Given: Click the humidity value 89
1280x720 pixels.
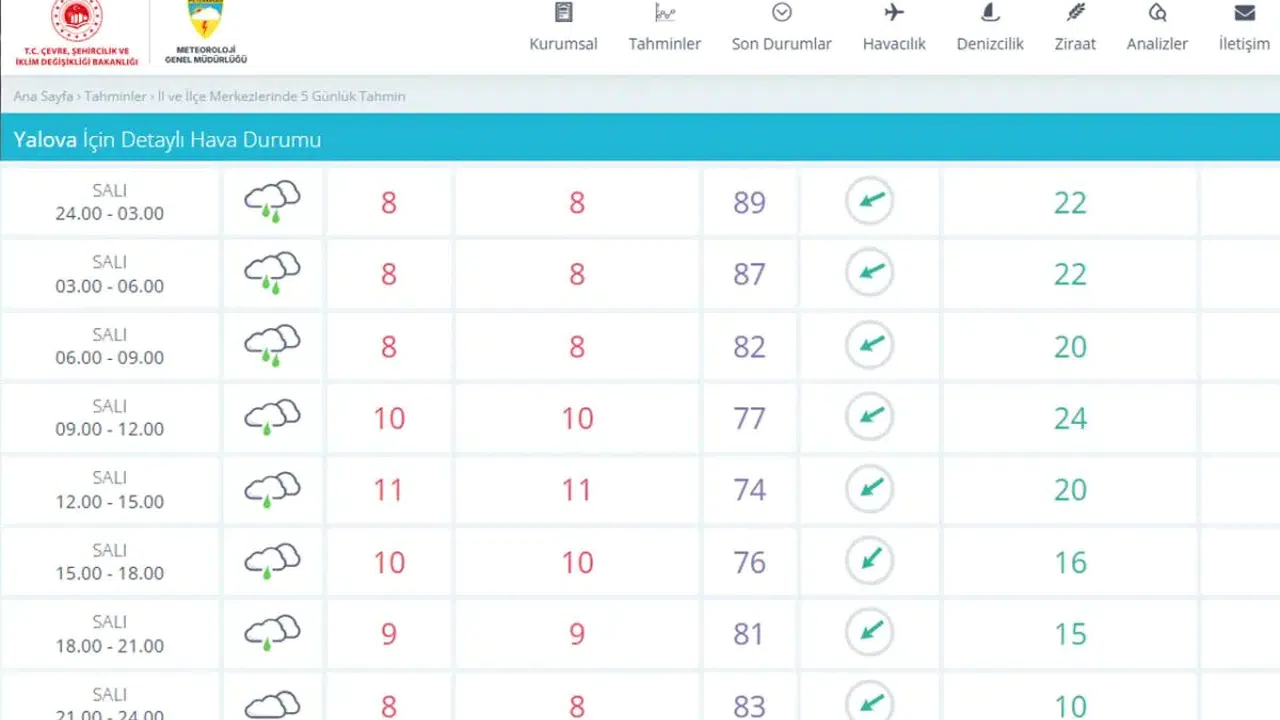Looking at the screenshot, I should click(749, 203).
